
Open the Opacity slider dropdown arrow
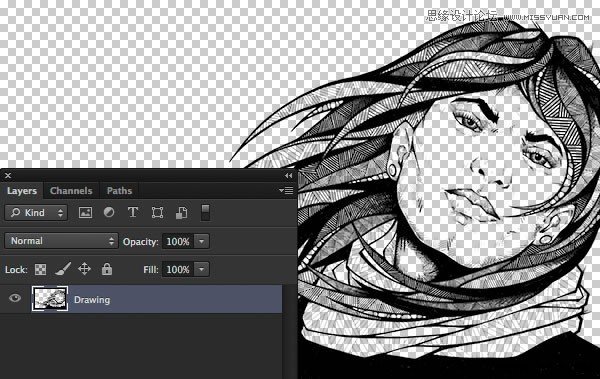tap(202, 242)
